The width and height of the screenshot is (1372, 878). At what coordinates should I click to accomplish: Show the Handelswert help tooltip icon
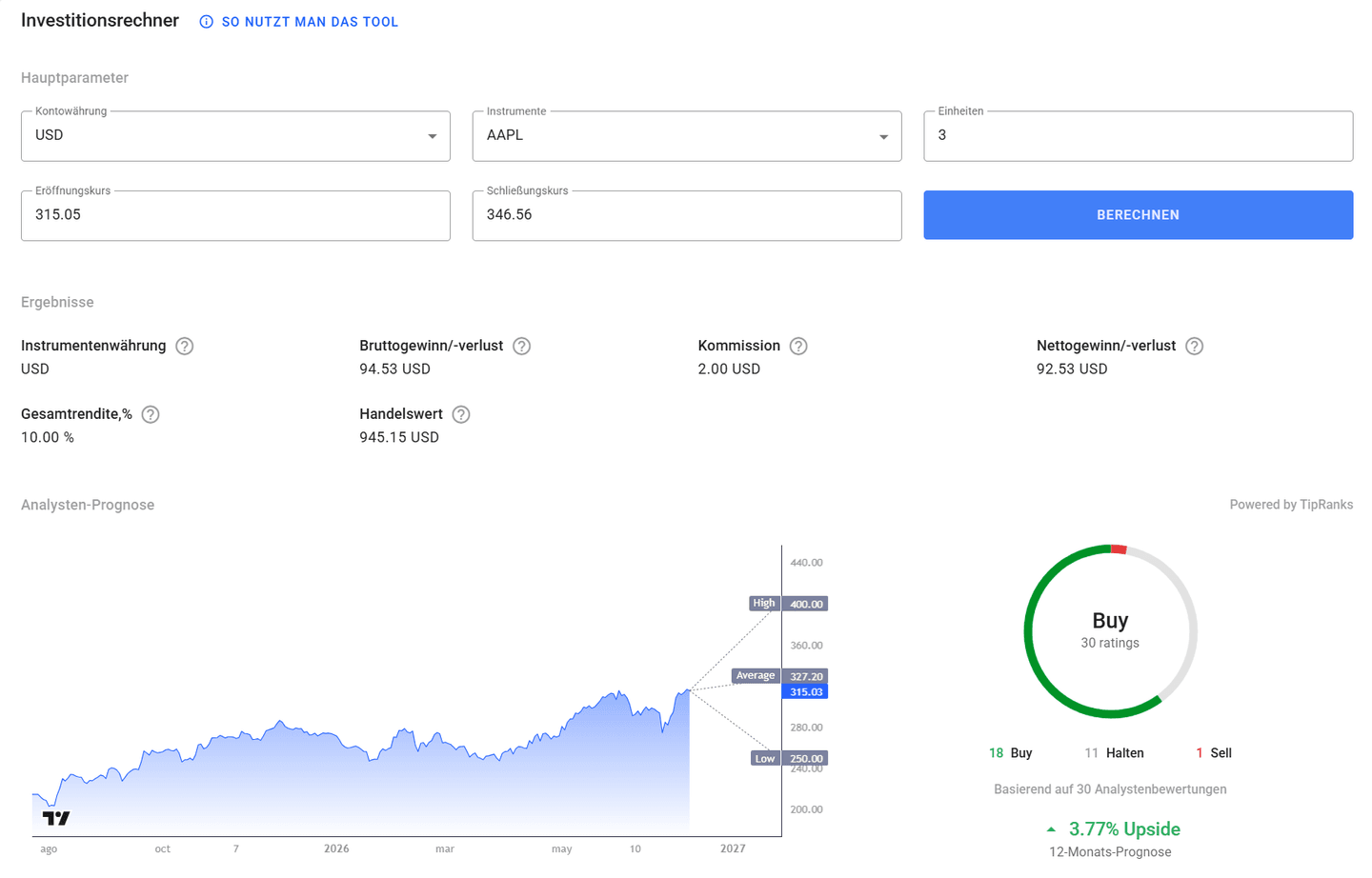click(x=461, y=415)
